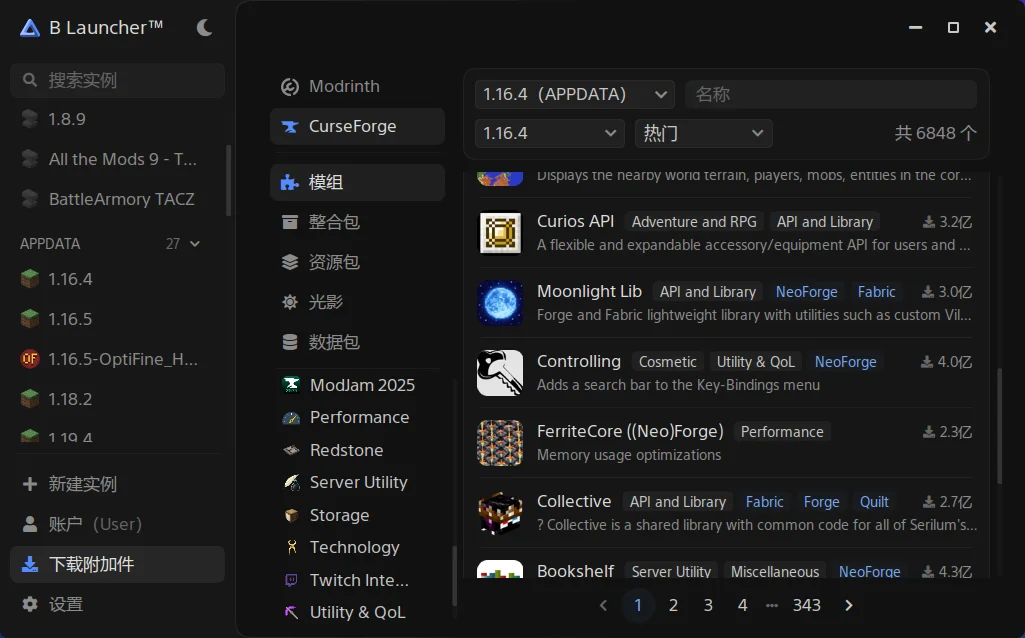Select the 数据包 data packs category
Screen dimensions: 1025x638
click(x=357, y=342)
